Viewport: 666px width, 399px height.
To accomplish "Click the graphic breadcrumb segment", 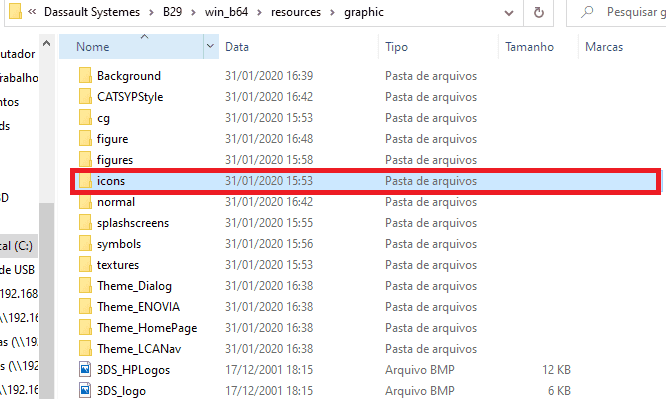I will (x=364, y=12).
